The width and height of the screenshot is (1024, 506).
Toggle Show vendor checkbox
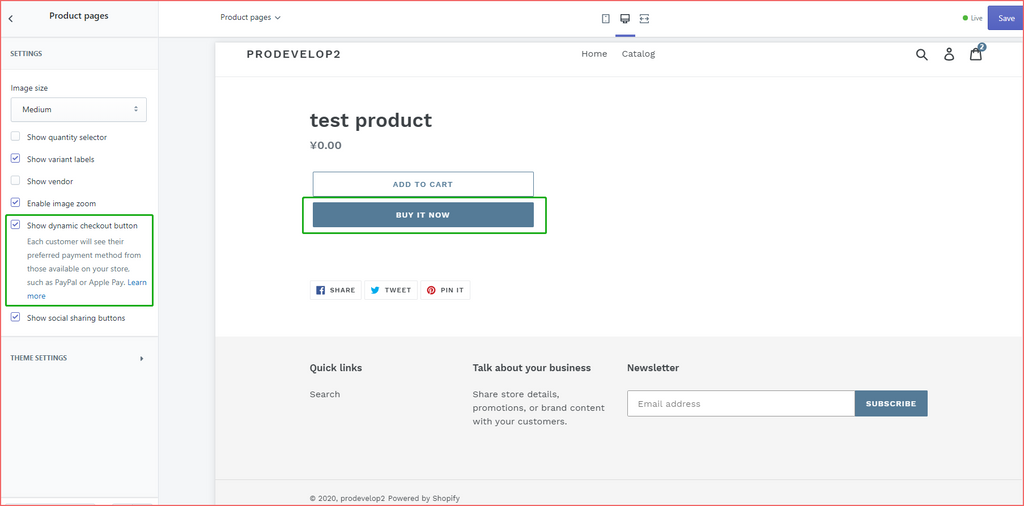pos(15,181)
